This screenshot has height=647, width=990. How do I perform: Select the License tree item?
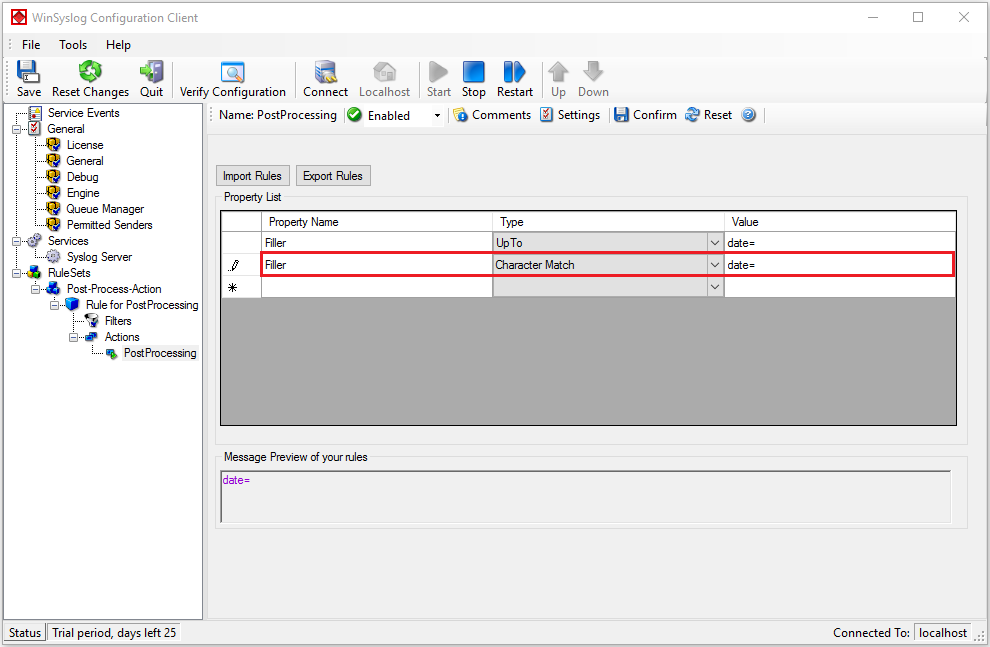pos(85,145)
